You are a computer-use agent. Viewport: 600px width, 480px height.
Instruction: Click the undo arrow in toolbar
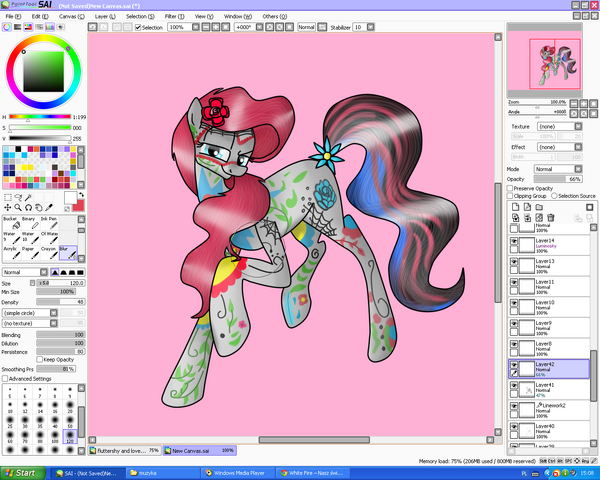(x=92, y=27)
